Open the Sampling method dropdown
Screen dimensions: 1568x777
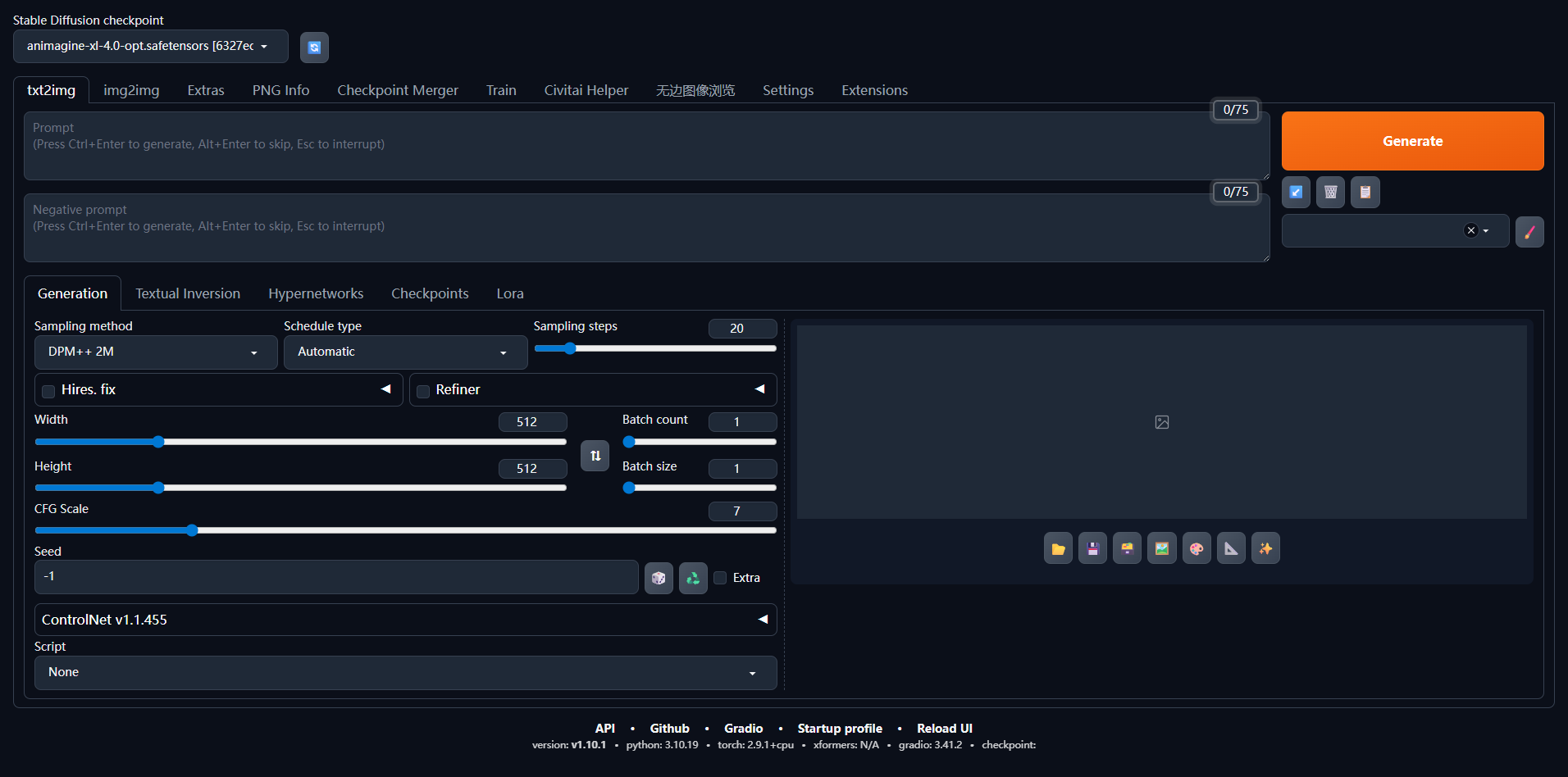click(156, 352)
